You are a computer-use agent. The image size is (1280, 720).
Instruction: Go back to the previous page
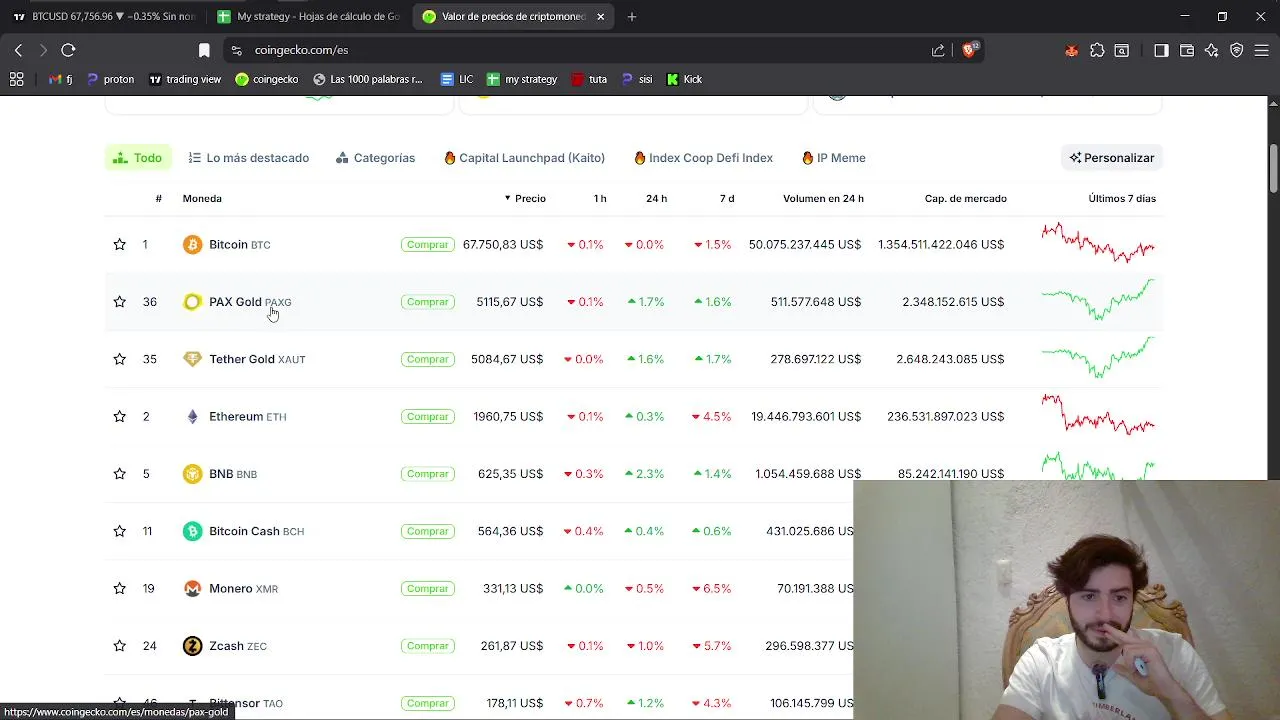18,50
